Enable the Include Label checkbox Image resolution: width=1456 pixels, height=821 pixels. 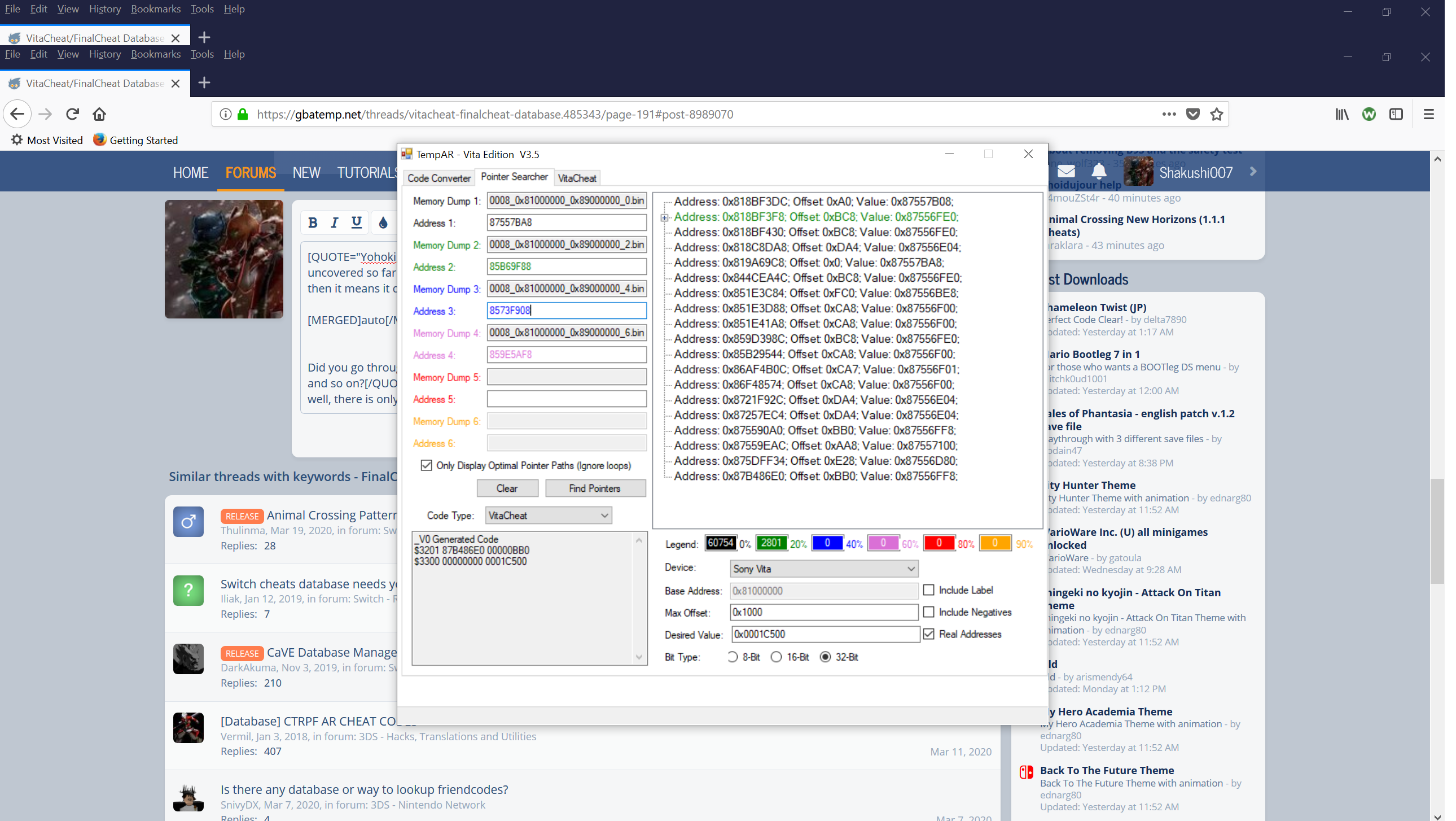[929, 590]
